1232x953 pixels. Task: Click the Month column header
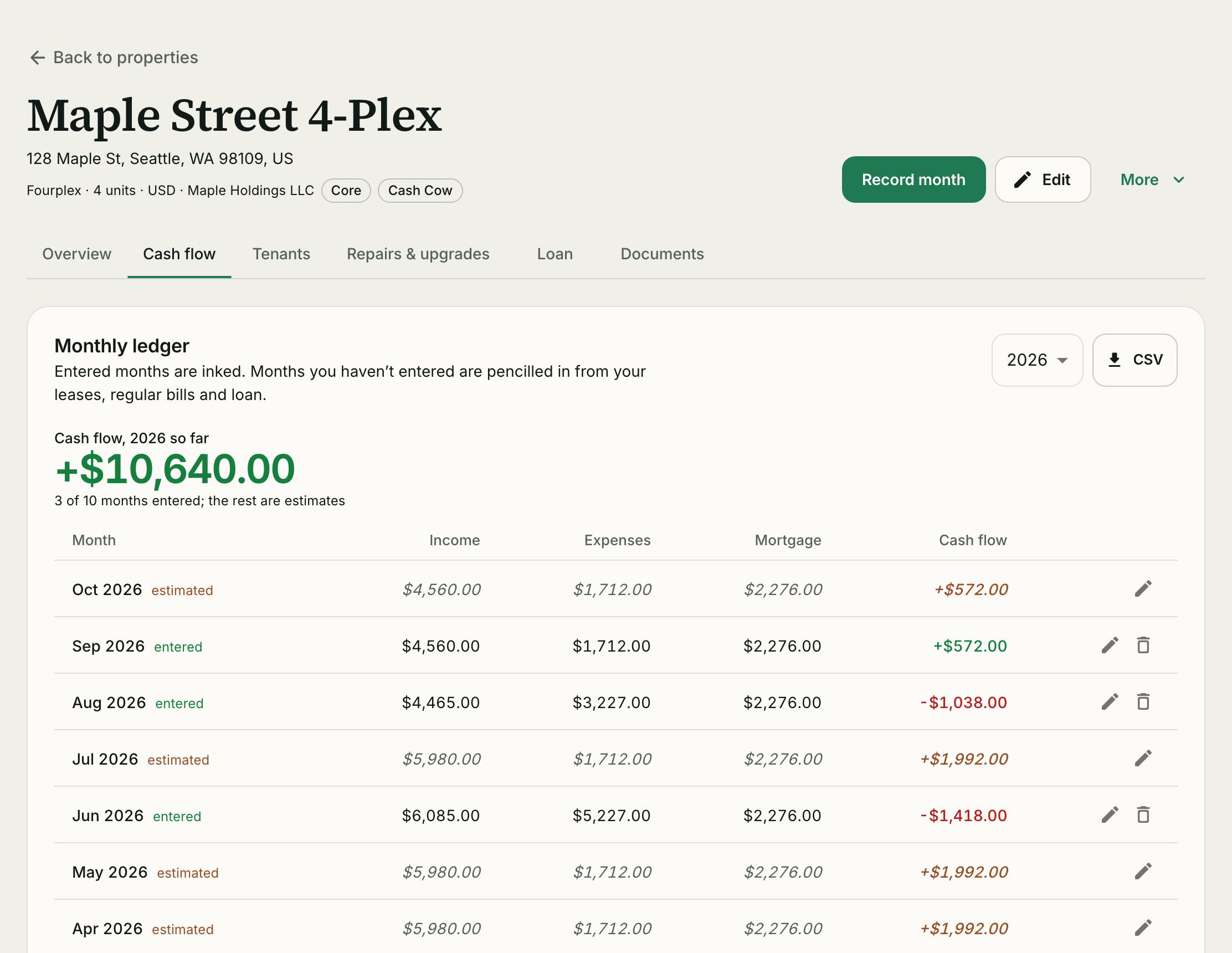[x=94, y=540]
